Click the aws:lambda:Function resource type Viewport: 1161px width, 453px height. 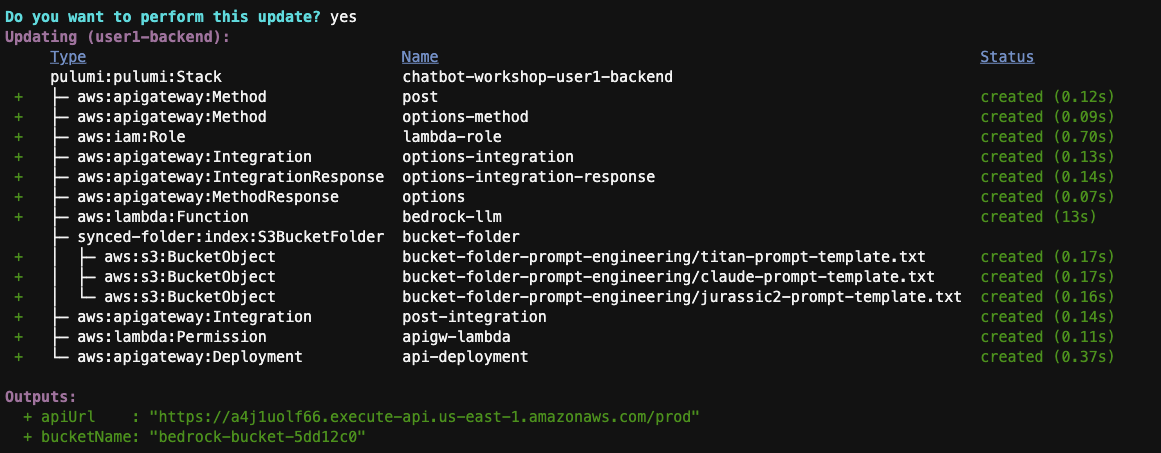(162, 217)
